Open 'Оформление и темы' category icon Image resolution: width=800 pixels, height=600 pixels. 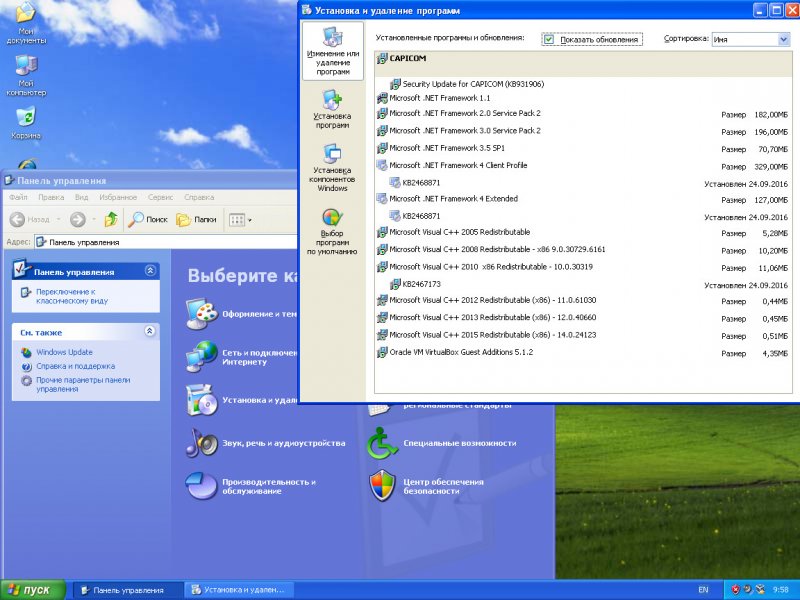click(x=202, y=314)
